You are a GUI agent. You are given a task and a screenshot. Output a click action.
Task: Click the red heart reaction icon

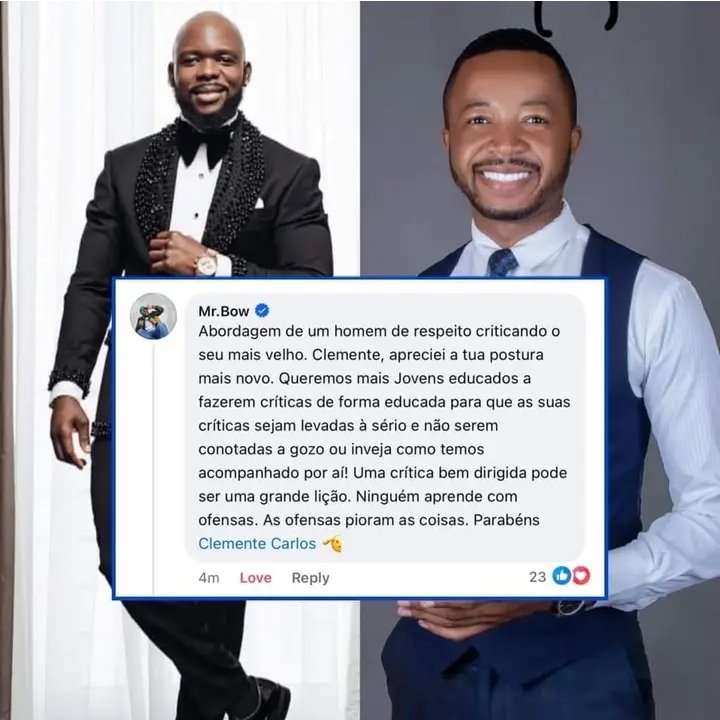point(581,576)
